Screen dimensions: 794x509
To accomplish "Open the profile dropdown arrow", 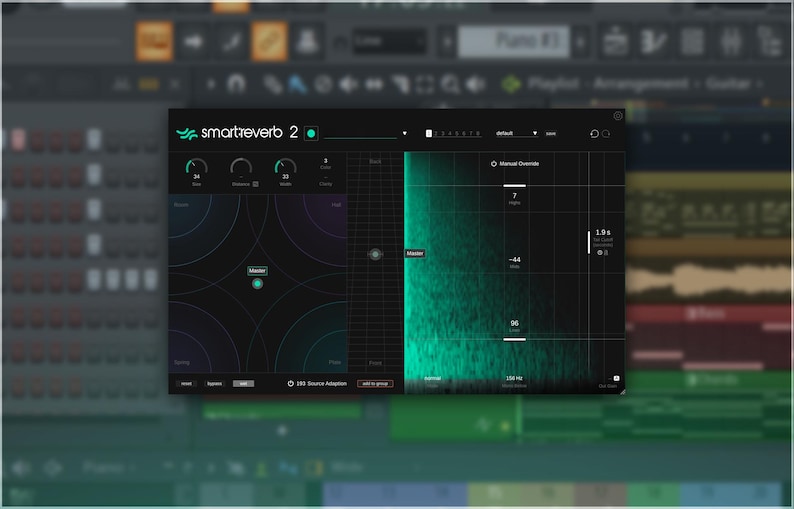I will tap(405, 134).
